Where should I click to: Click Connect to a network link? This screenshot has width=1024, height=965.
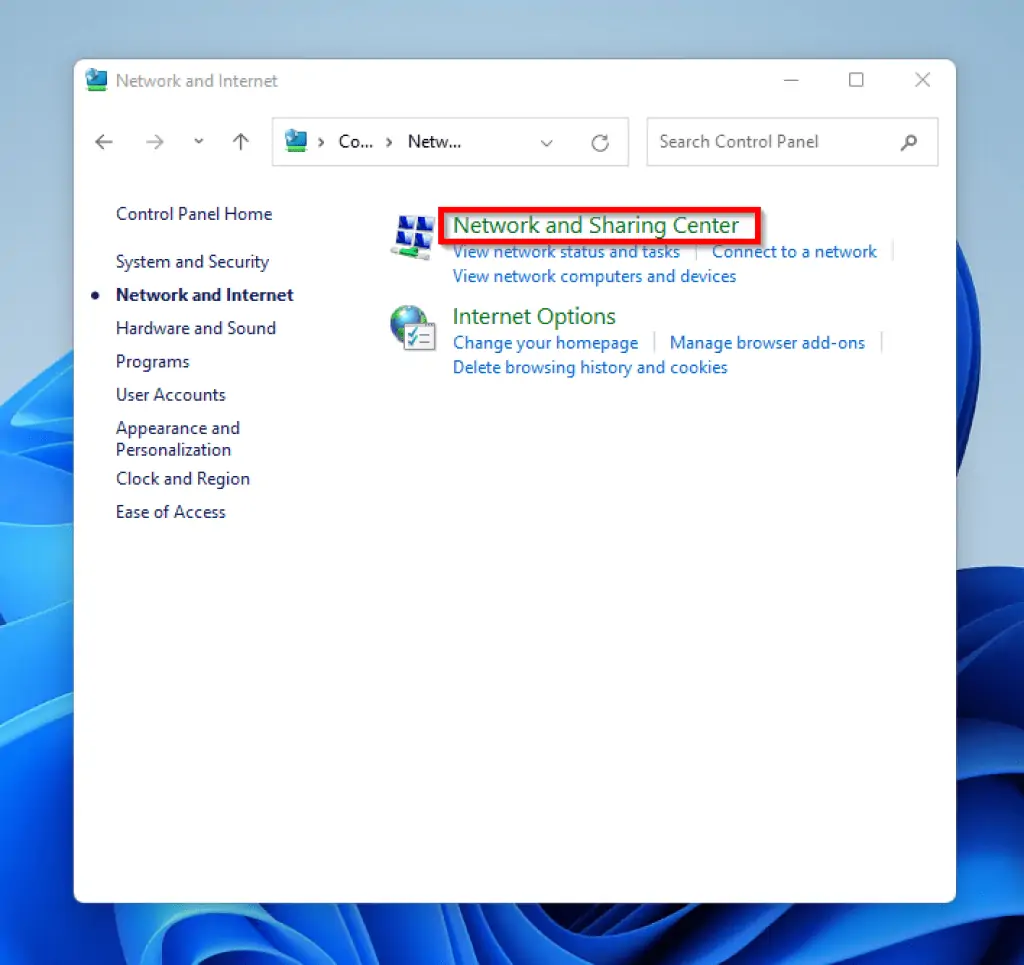[794, 252]
